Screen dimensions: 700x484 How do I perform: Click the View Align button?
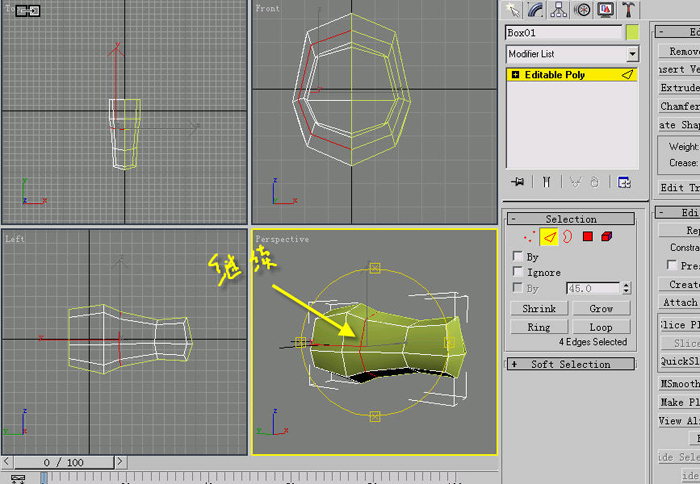pos(679,421)
